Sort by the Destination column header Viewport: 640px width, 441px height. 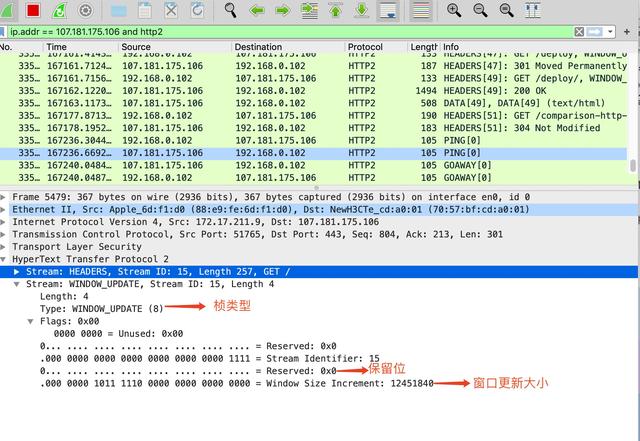click(x=288, y=47)
